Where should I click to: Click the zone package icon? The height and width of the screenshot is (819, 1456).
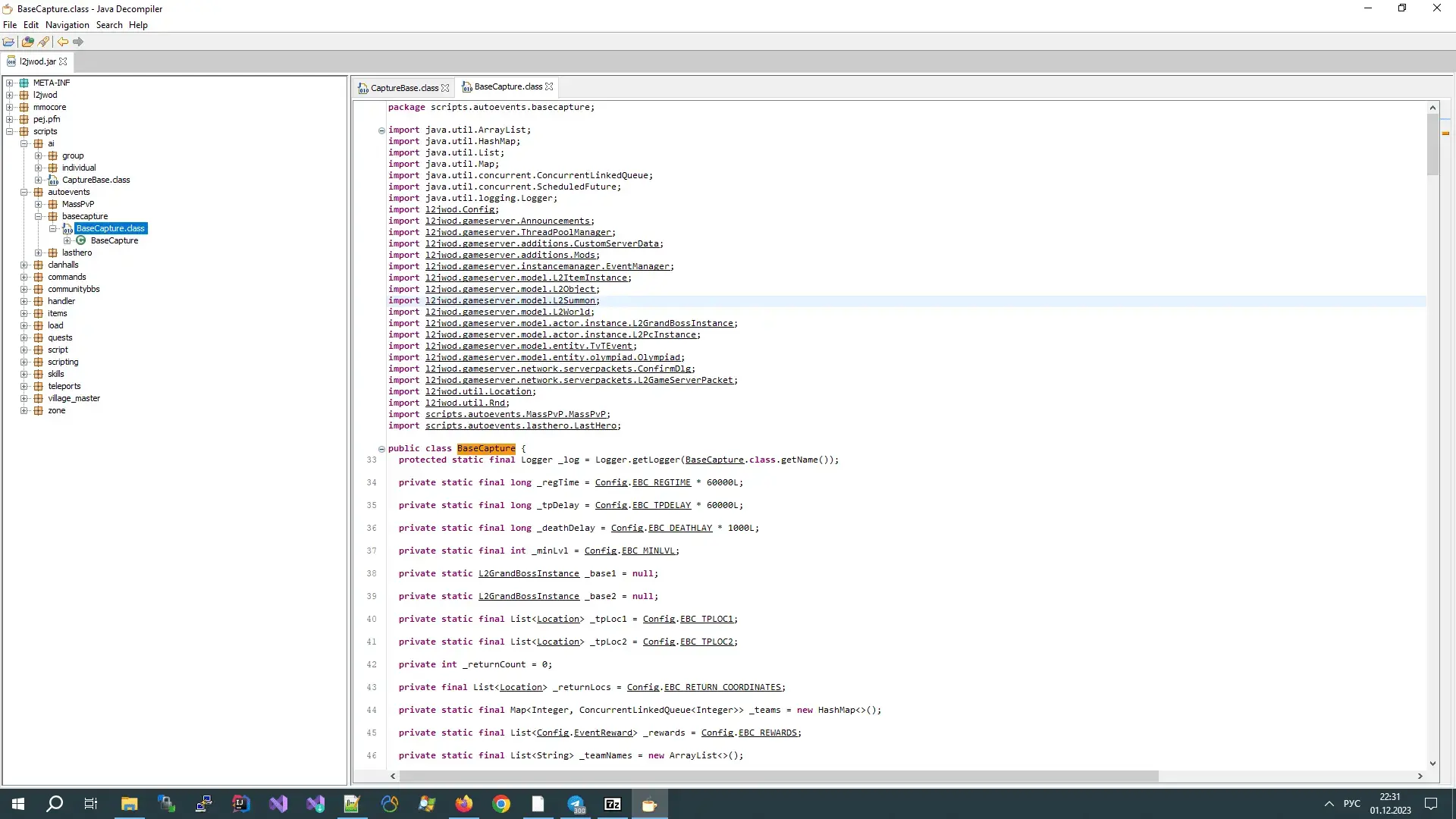(x=39, y=410)
